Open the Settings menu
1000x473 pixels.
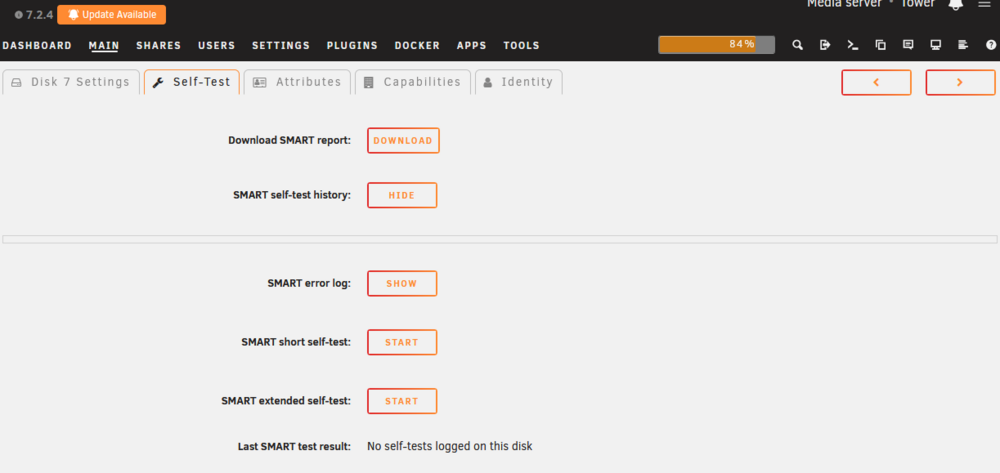click(x=281, y=45)
